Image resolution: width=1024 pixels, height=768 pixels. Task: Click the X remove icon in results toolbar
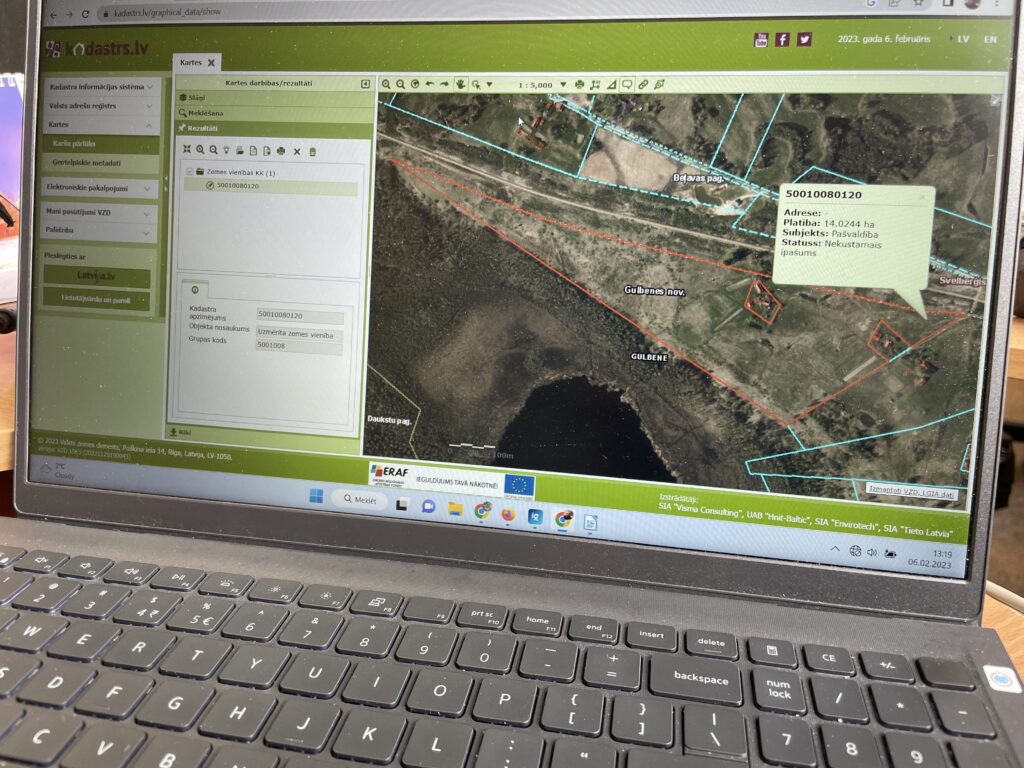click(297, 151)
